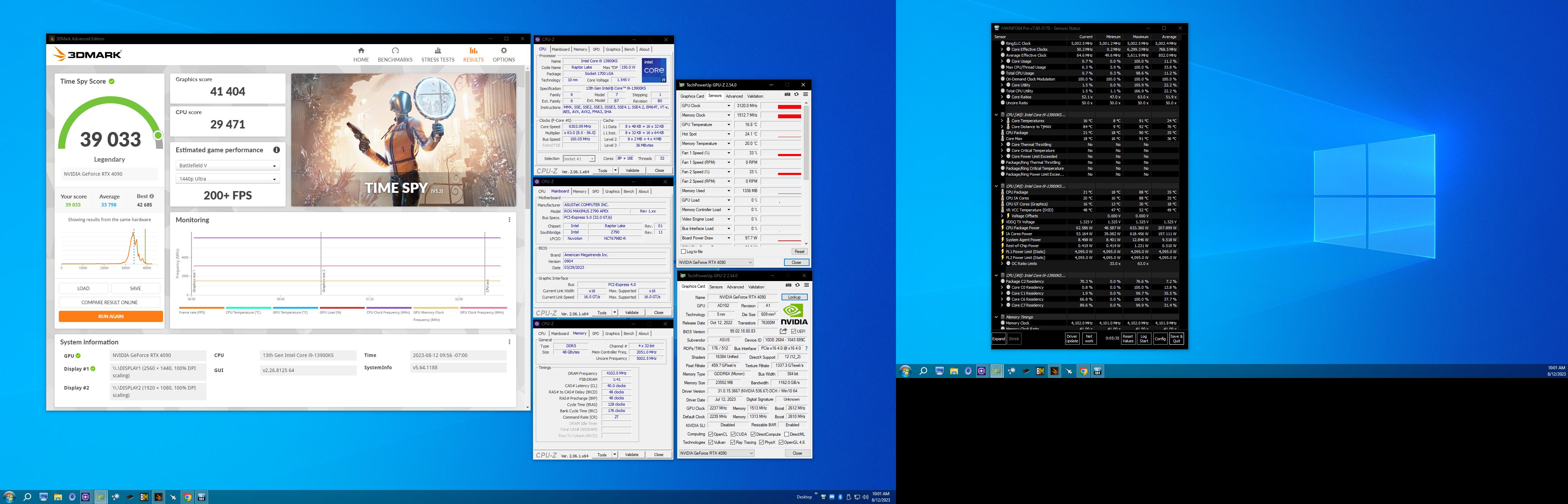The height and width of the screenshot is (504, 1568).
Task: Open Advanced tab in GPU-Z Sensors window
Action: tap(734, 96)
